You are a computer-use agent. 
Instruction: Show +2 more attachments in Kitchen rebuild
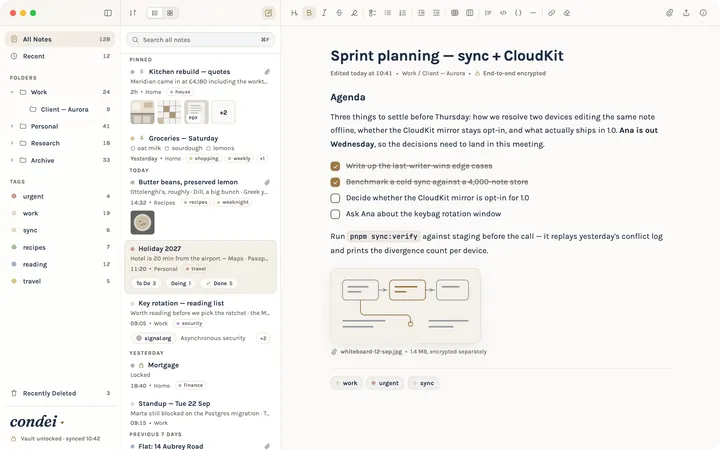click(x=223, y=112)
